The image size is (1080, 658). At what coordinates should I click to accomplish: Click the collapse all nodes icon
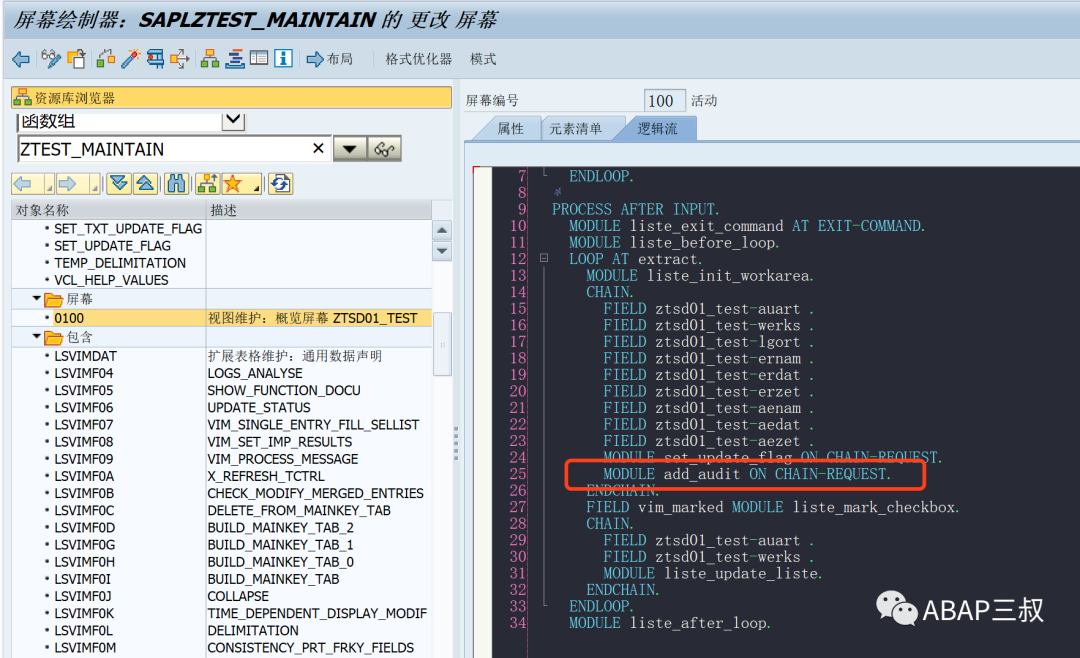[145, 184]
